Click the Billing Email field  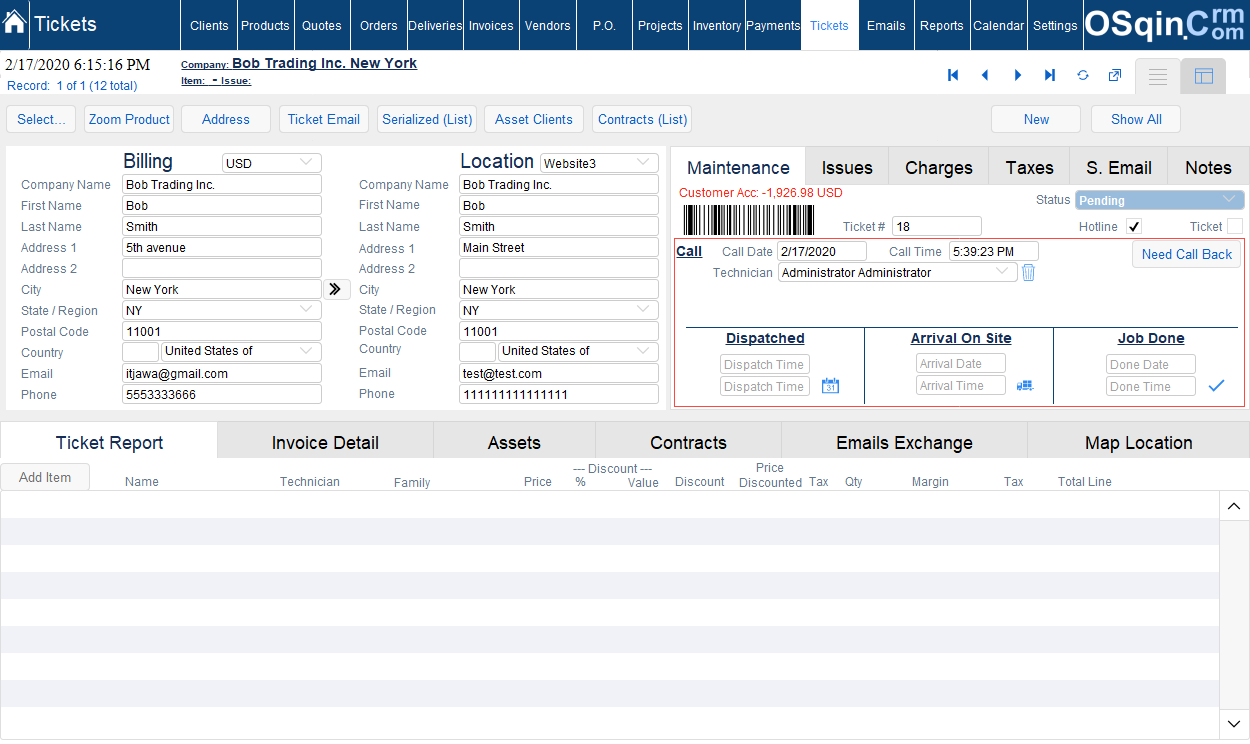click(x=222, y=373)
